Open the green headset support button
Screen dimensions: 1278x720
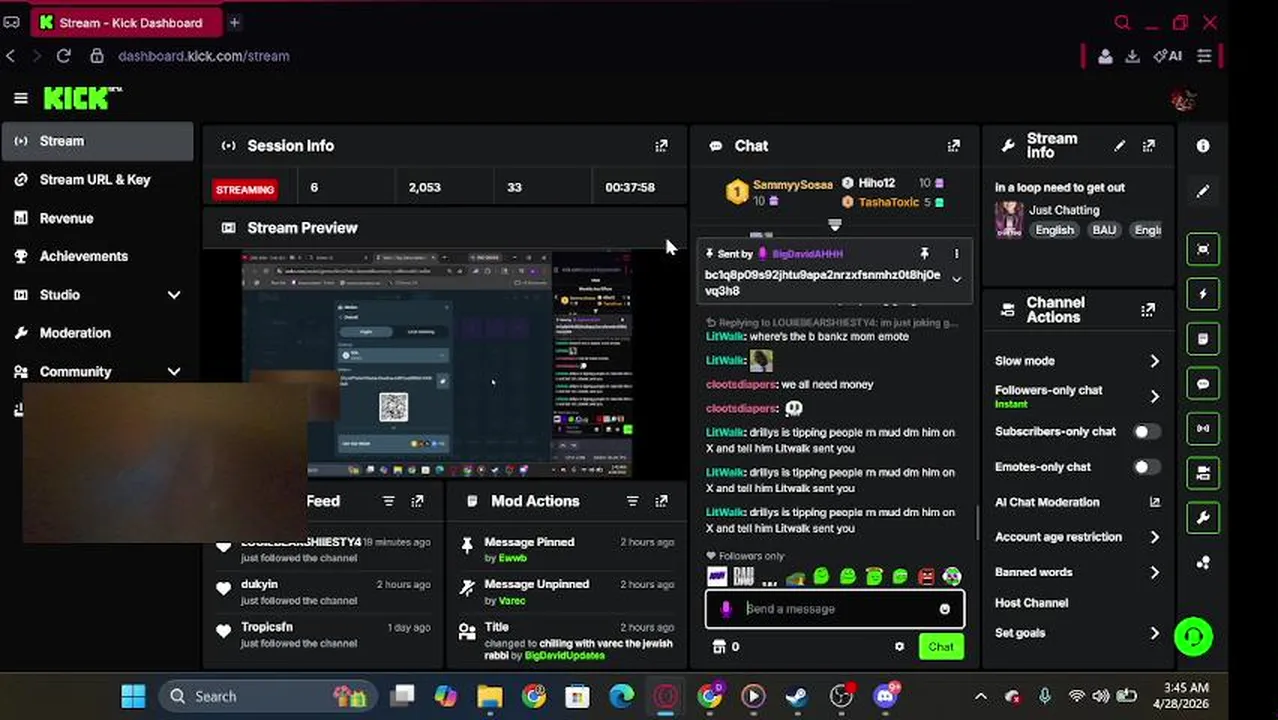pyautogui.click(x=1193, y=636)
